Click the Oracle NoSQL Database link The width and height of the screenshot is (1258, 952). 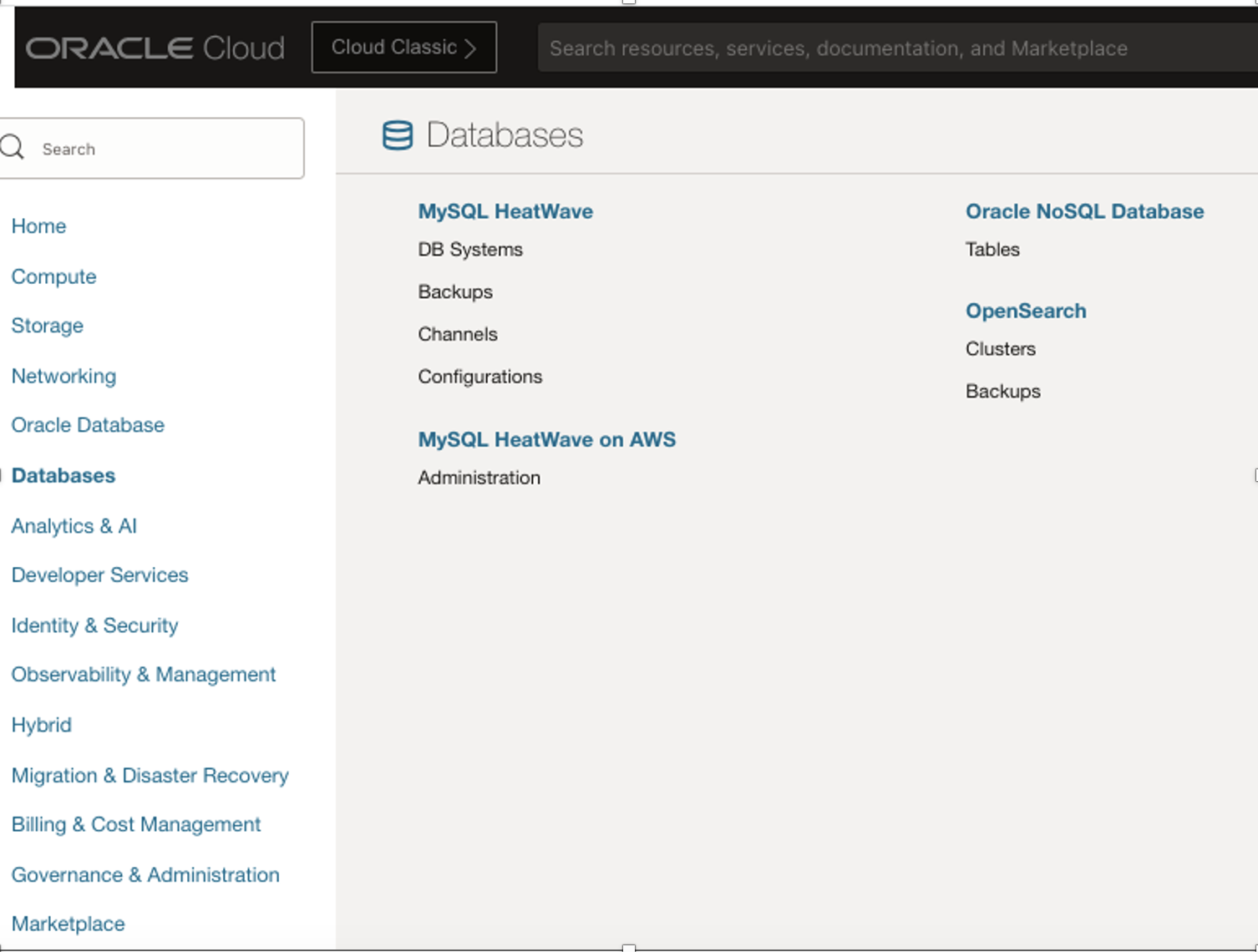click(1084, 211)
